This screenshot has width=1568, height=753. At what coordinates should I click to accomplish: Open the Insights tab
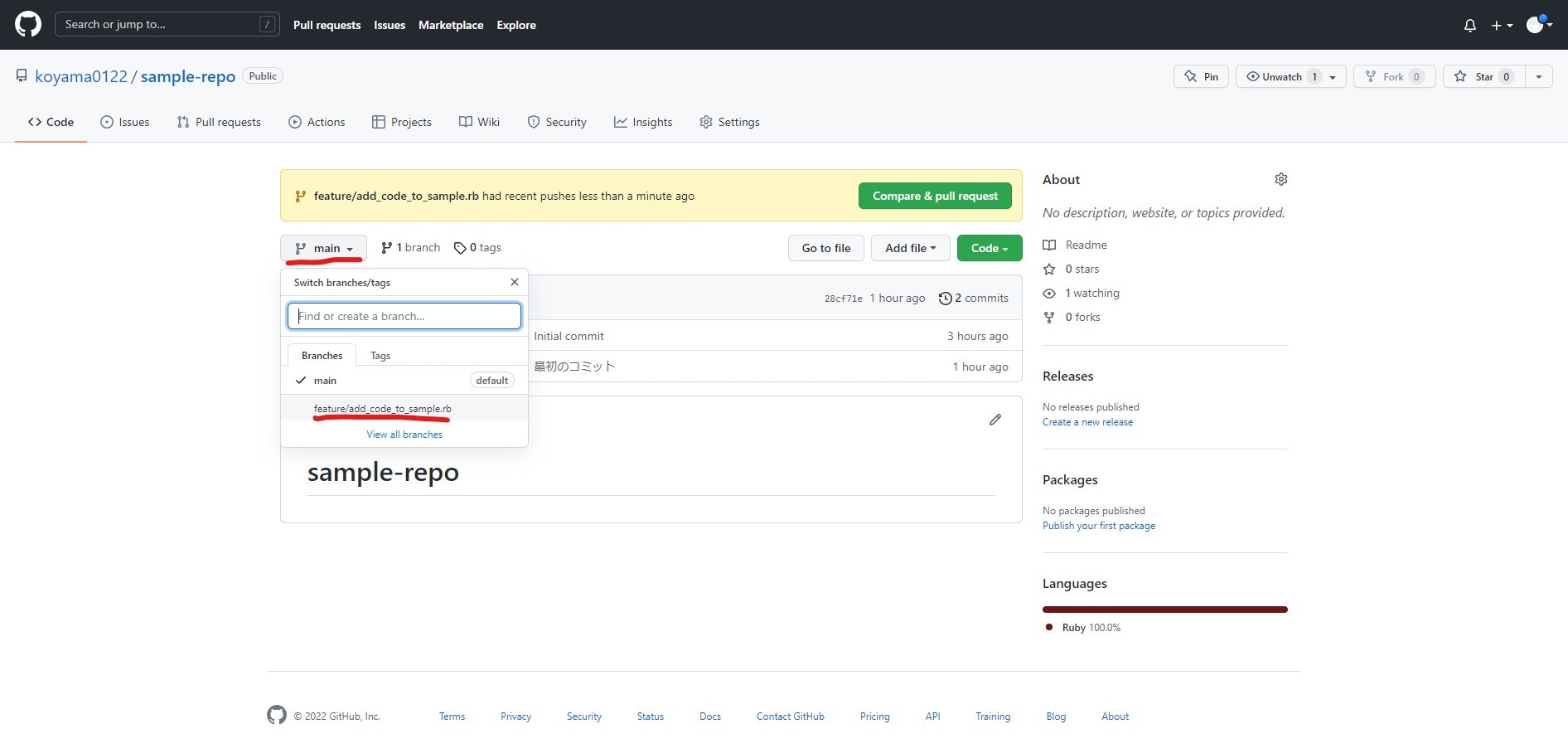pos(643,122)
